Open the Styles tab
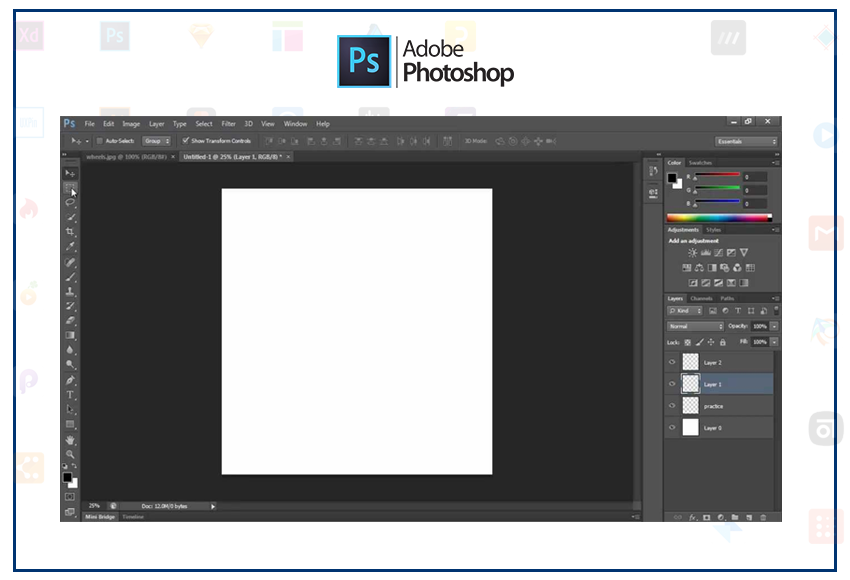This screenshot has height=580, width=850. click(713, 230)
